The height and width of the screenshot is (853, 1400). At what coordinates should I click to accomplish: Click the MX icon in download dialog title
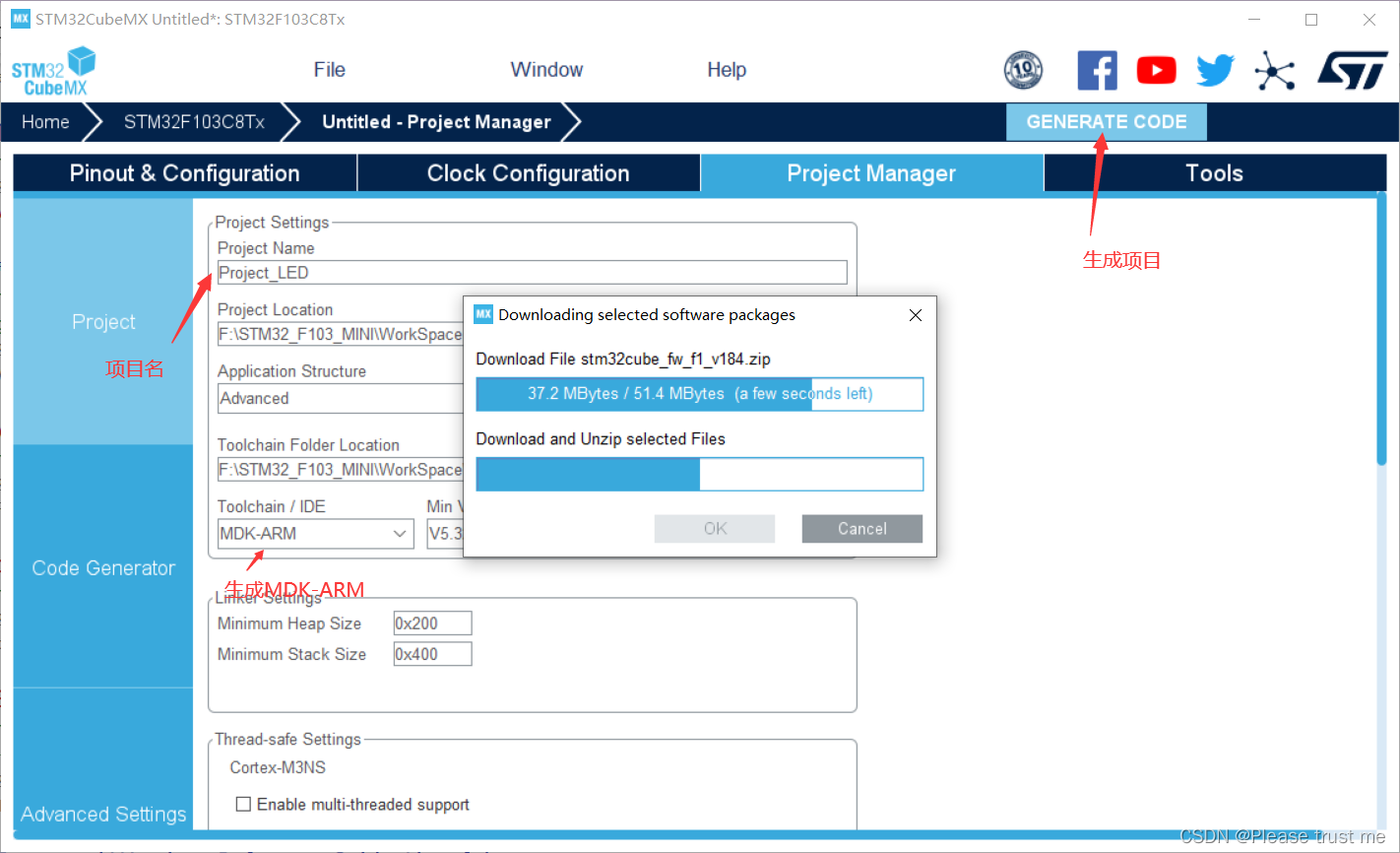[483, 314]
